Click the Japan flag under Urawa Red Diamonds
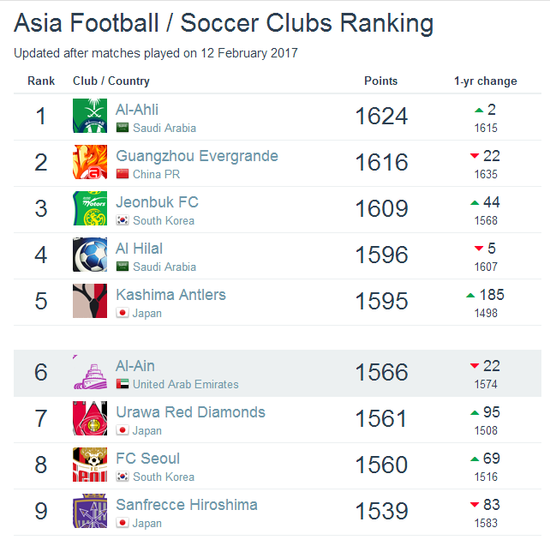Screen dimensions: 550x540 point(122,430)
